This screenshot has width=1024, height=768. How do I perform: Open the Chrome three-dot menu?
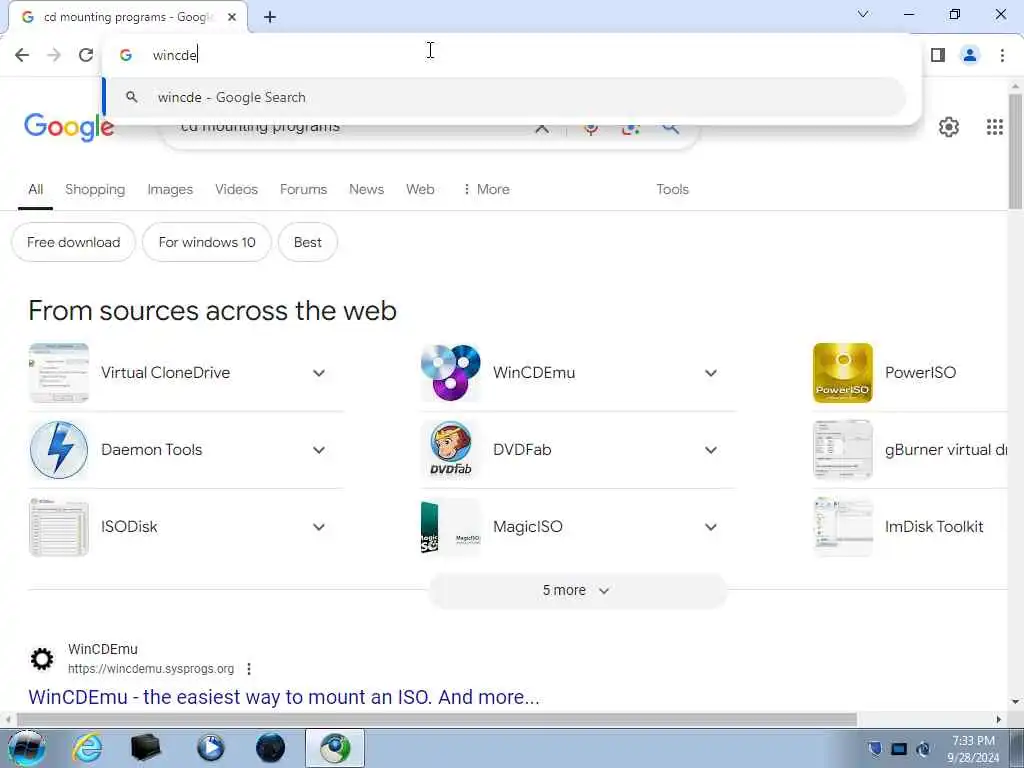click(1002, 55)
